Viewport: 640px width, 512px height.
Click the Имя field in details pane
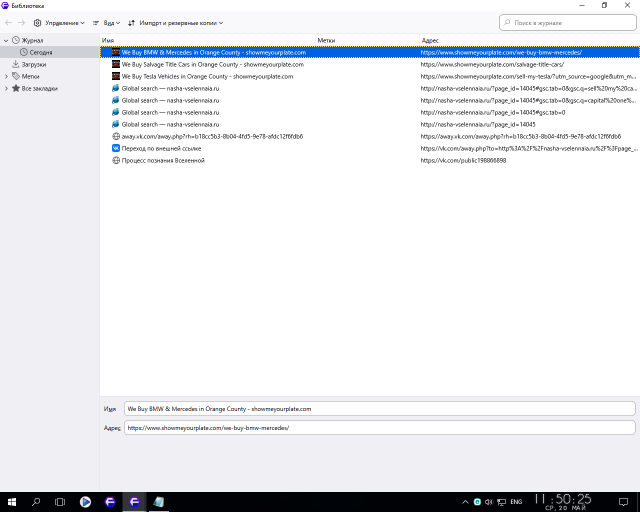[x=380, y=409]
